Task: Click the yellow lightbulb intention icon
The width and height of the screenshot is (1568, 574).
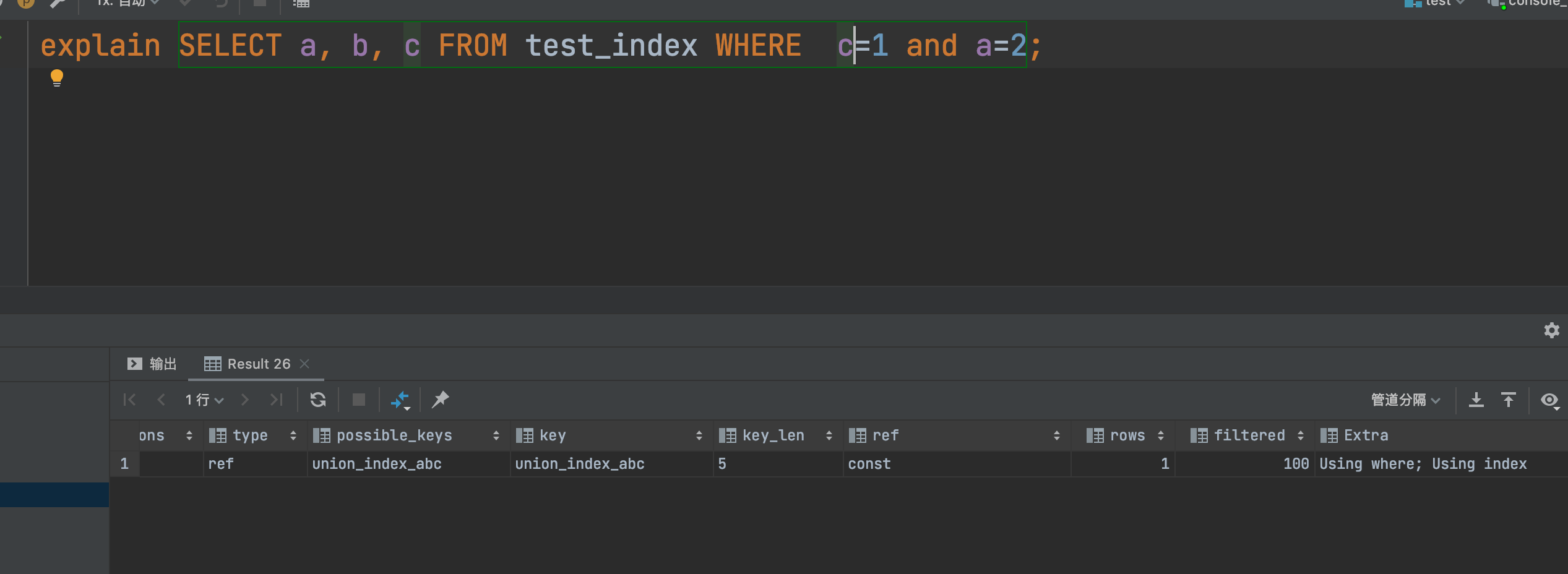Action: coord(56,78)
